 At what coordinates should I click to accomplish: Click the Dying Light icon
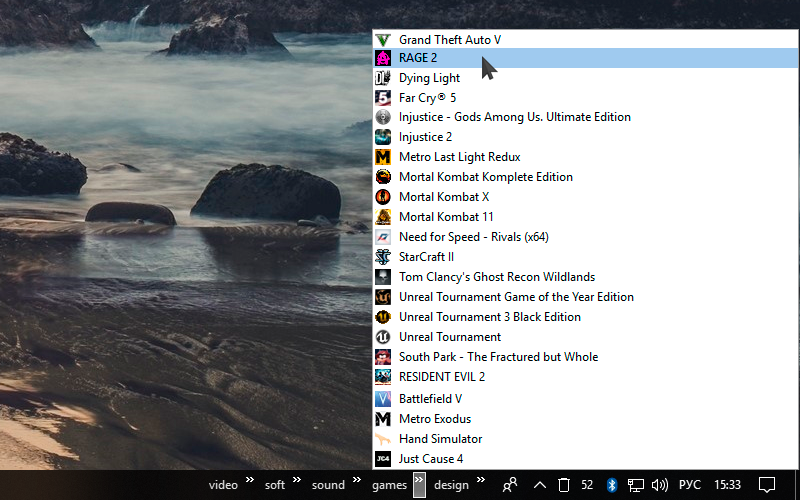(x=383, y=78)
